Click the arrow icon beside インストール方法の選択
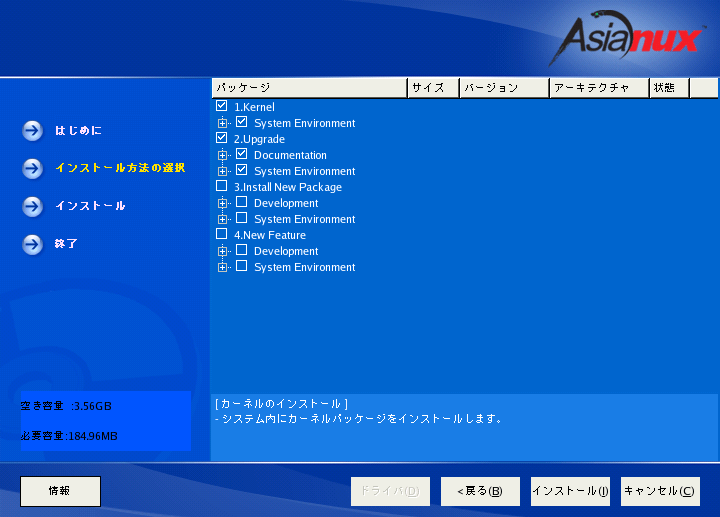 click(33, 169)
